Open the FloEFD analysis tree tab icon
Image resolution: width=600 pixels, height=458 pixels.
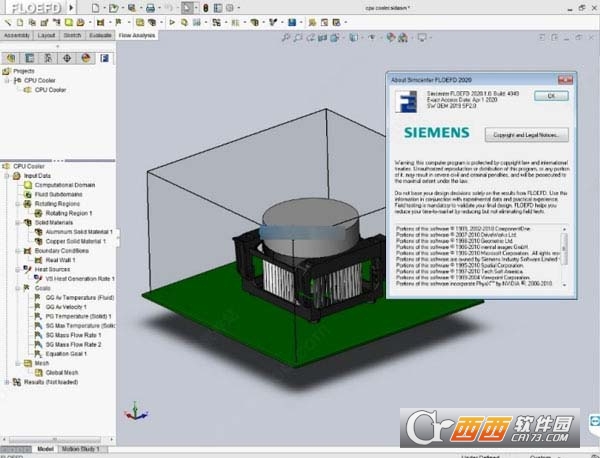(104, 58)
